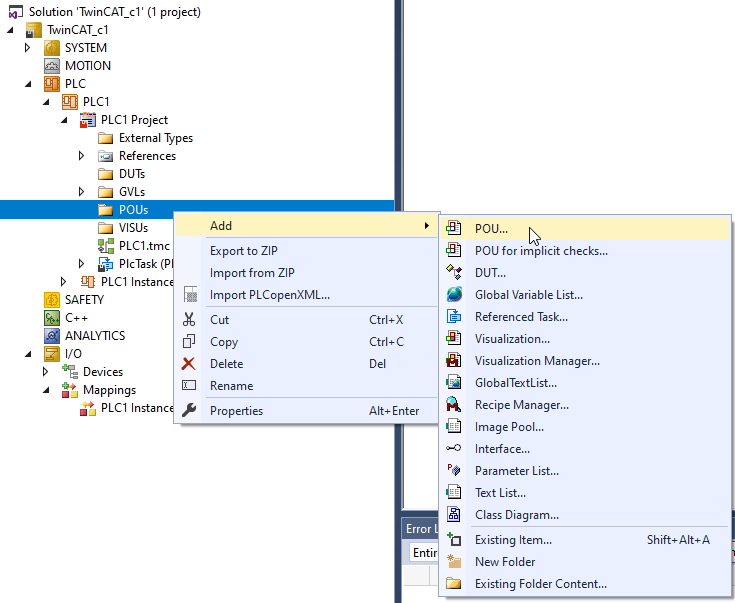The height and width of the screenshot is (603, 735).
Task: Click the Cut scissors icon
Action: 189,320
